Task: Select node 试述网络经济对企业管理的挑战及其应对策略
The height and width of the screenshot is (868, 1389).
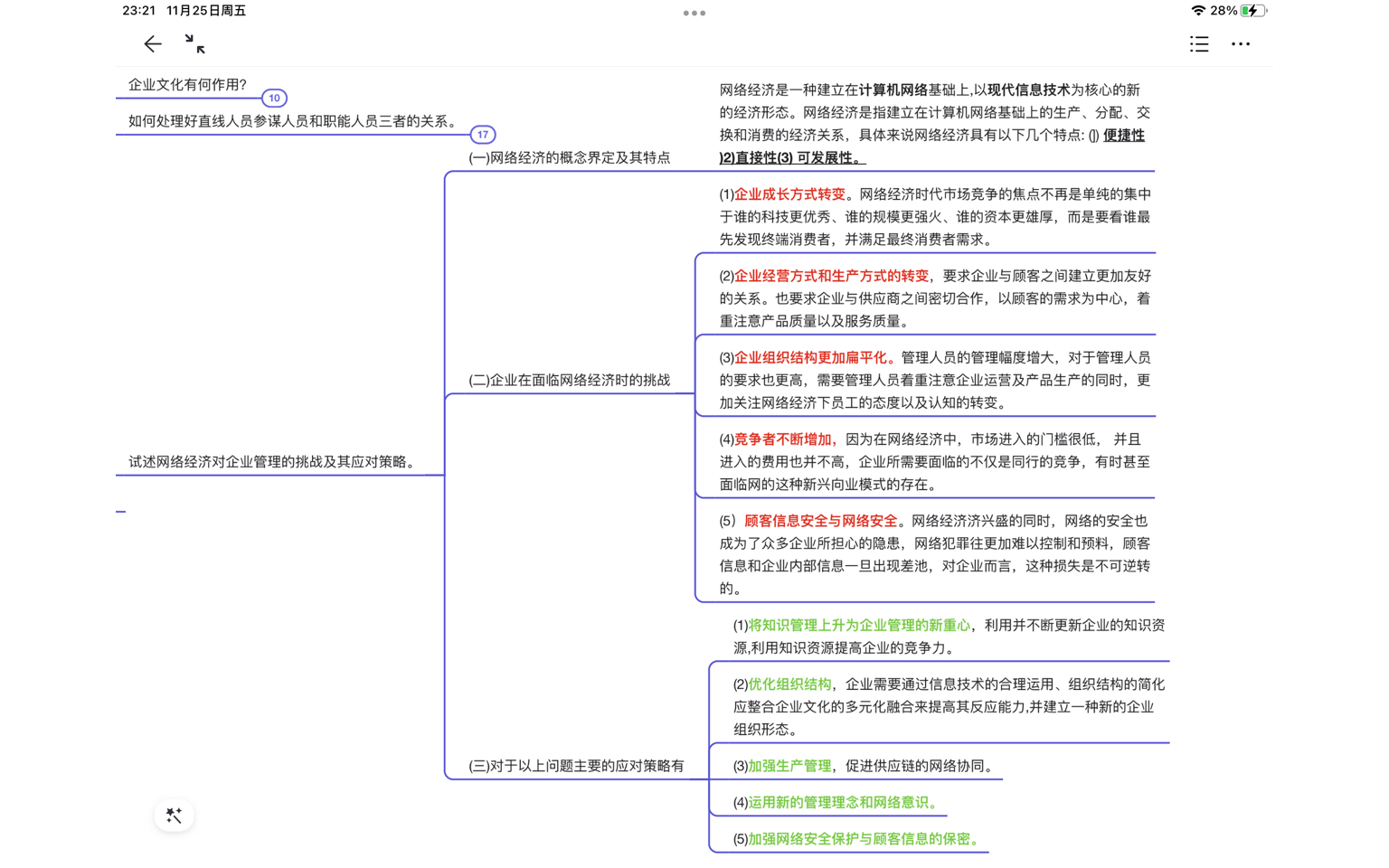Action: click(274, 461)
